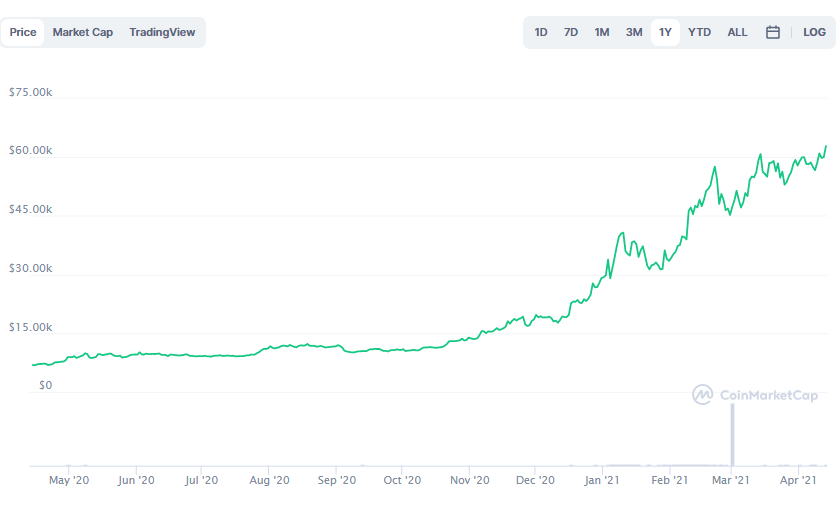
Task: Show ALL price history
Action: 737,32
